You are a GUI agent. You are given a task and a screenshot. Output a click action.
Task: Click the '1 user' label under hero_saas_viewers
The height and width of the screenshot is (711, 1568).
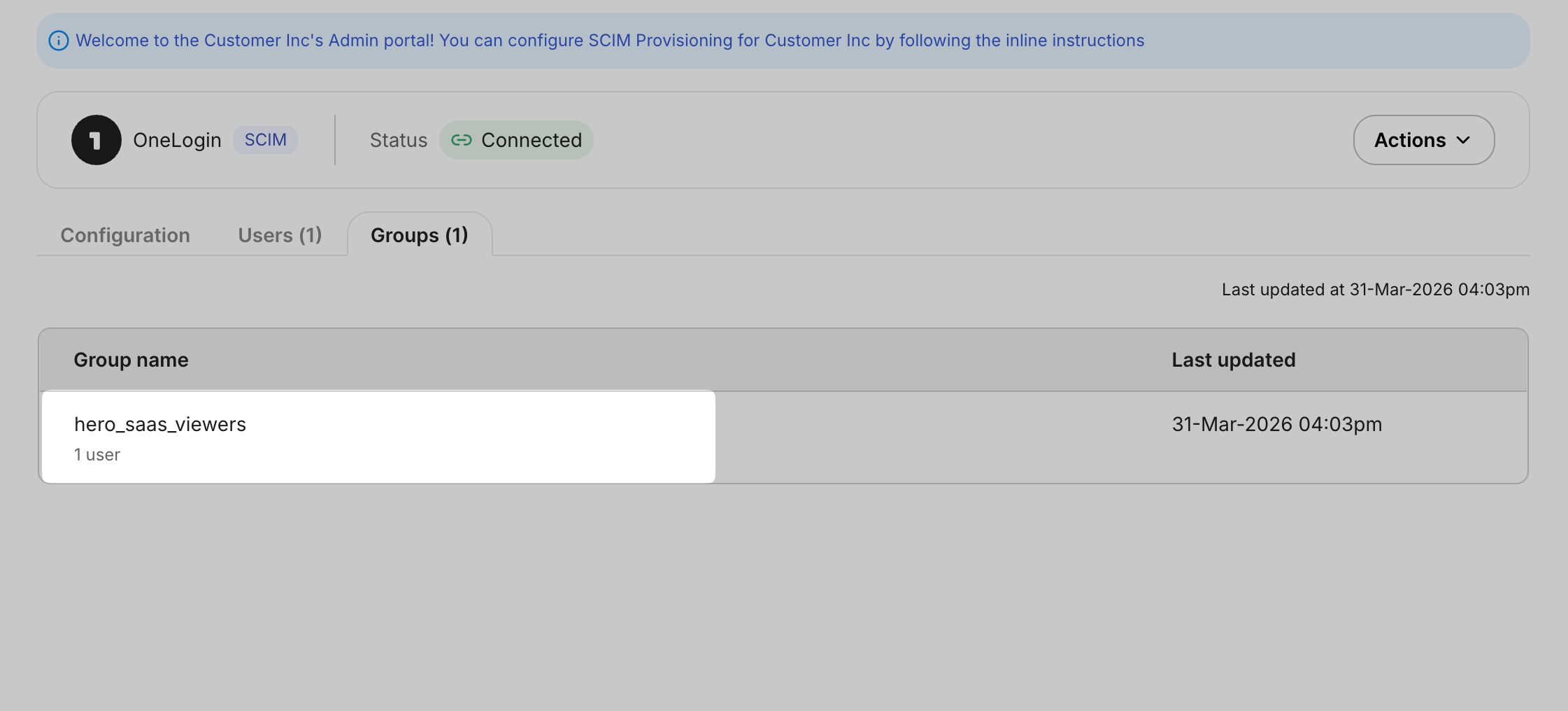click(x=97, y=454)
